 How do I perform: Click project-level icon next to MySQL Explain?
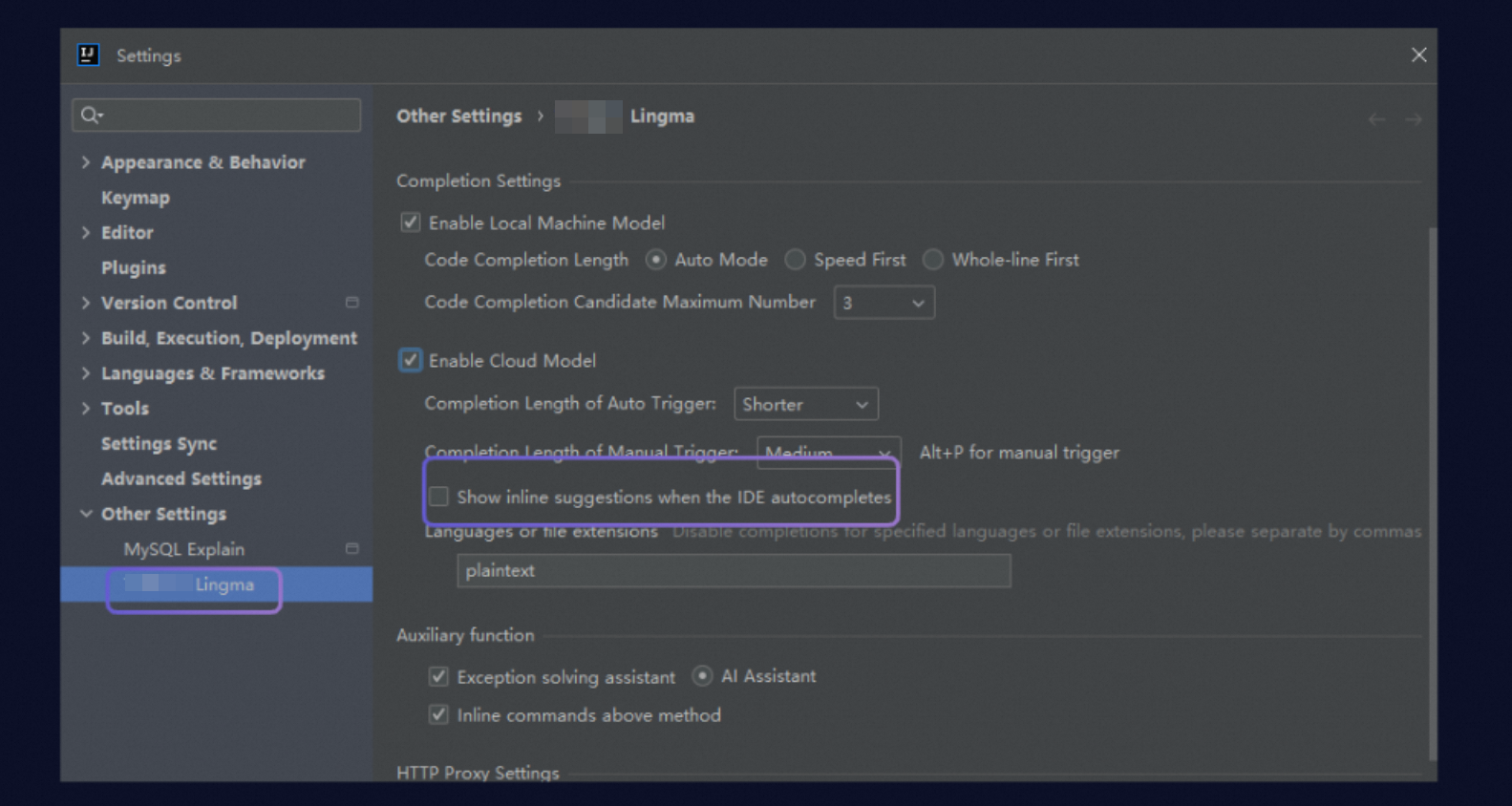351,548
